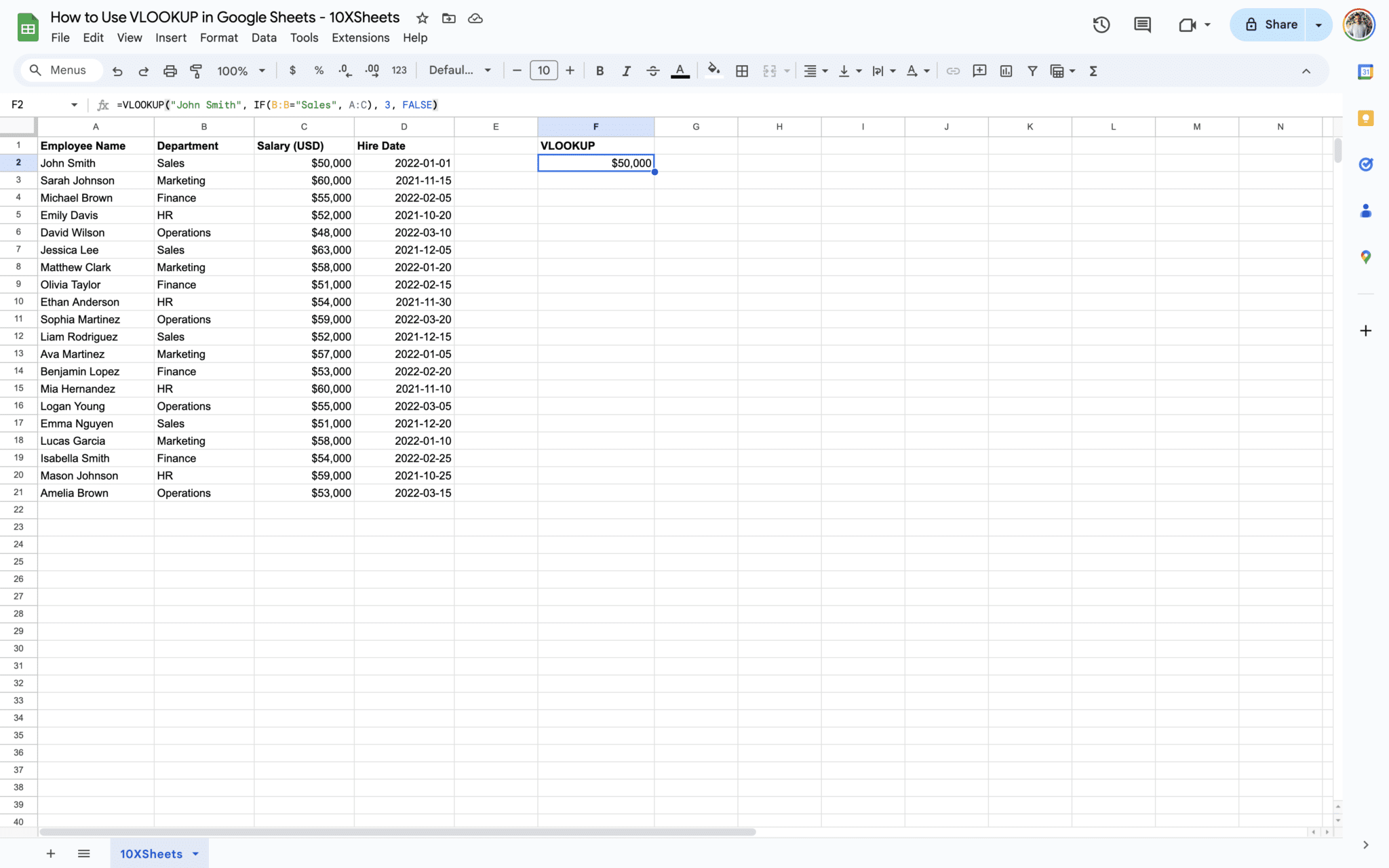Viewport: 1389px width, 868px height.
Task: Click the Undo icon in toolbar
Action: [x=117, y=71]
